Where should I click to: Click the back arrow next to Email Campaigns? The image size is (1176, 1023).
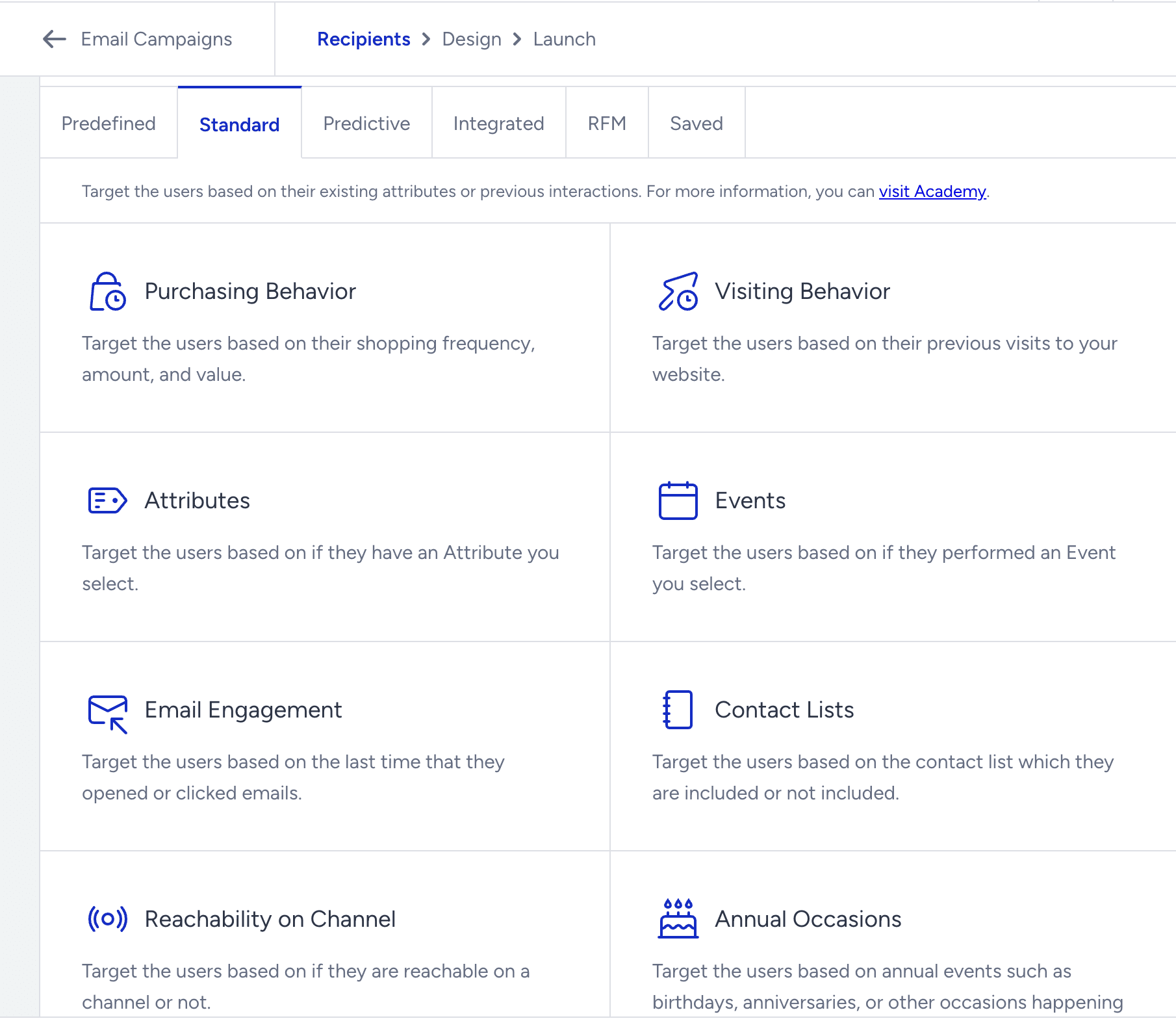52,39
